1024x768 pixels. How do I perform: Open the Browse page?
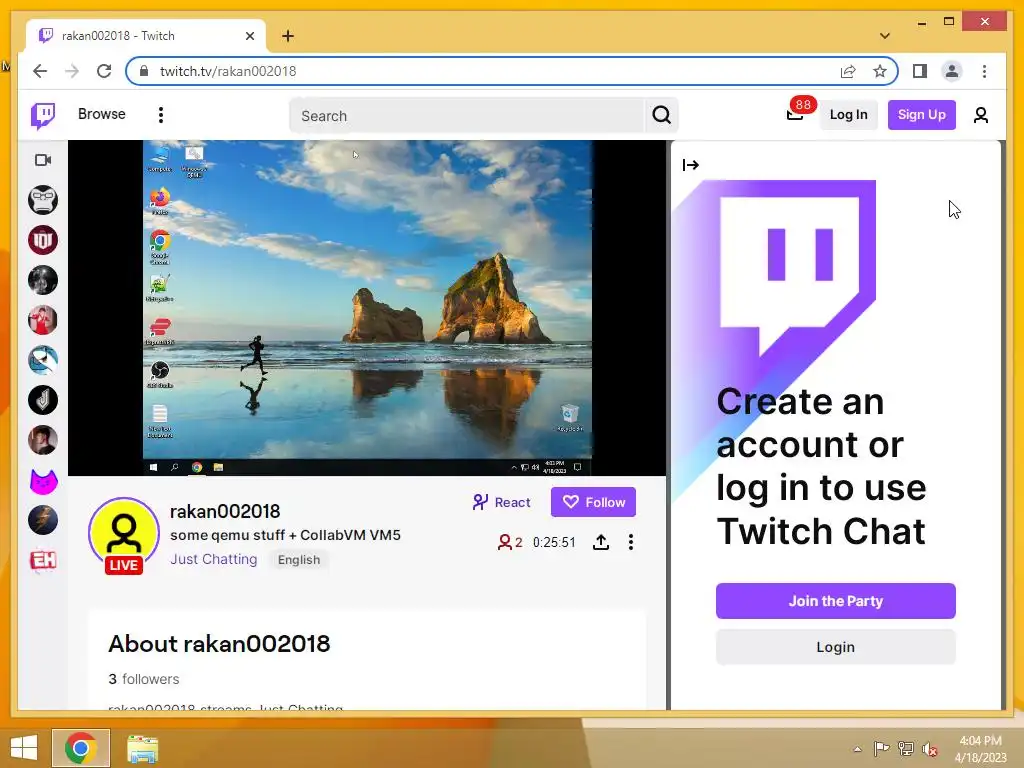pyautogui.click(x=101, y=114)
